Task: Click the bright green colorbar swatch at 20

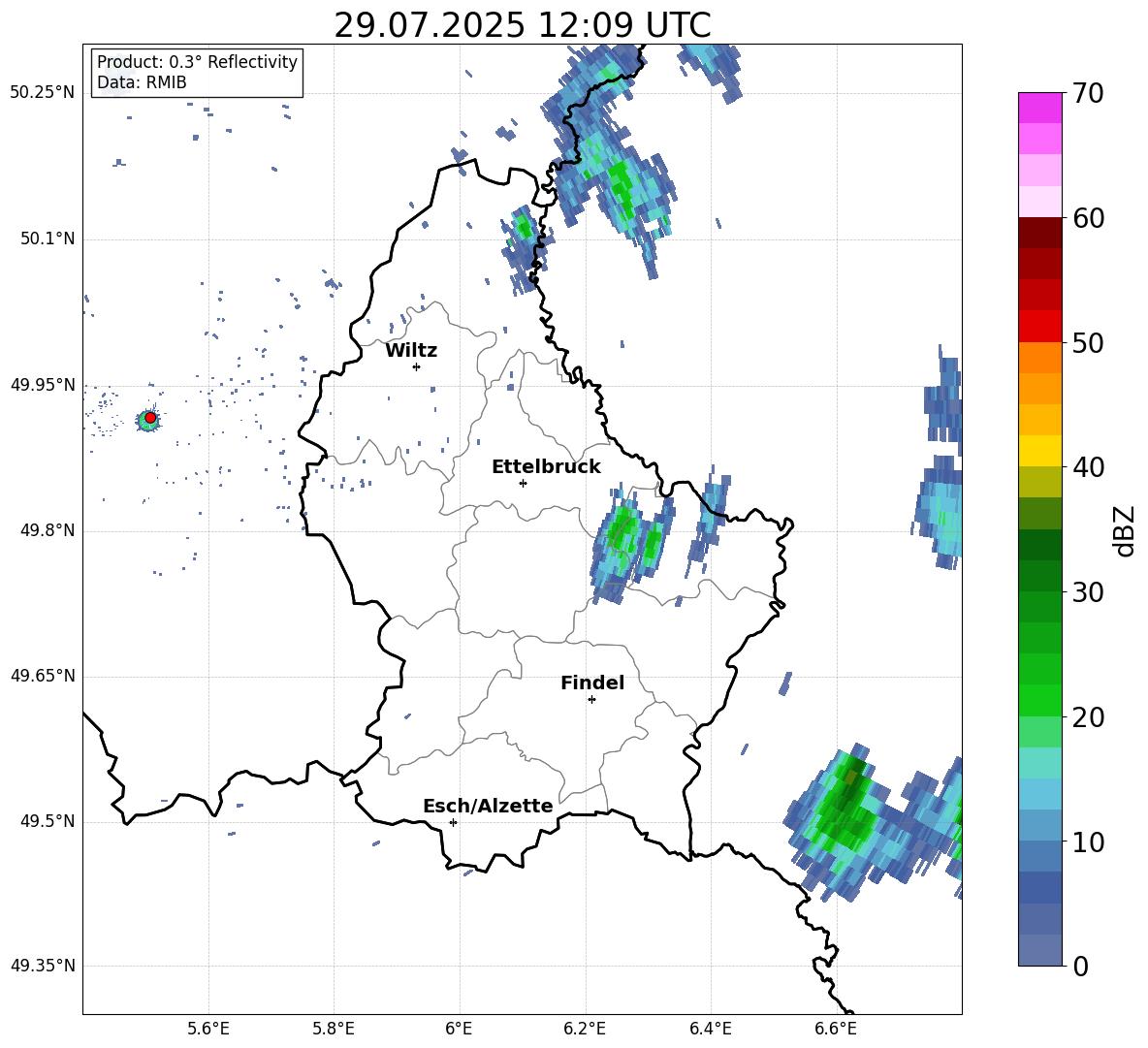Action: point(1039,700)
